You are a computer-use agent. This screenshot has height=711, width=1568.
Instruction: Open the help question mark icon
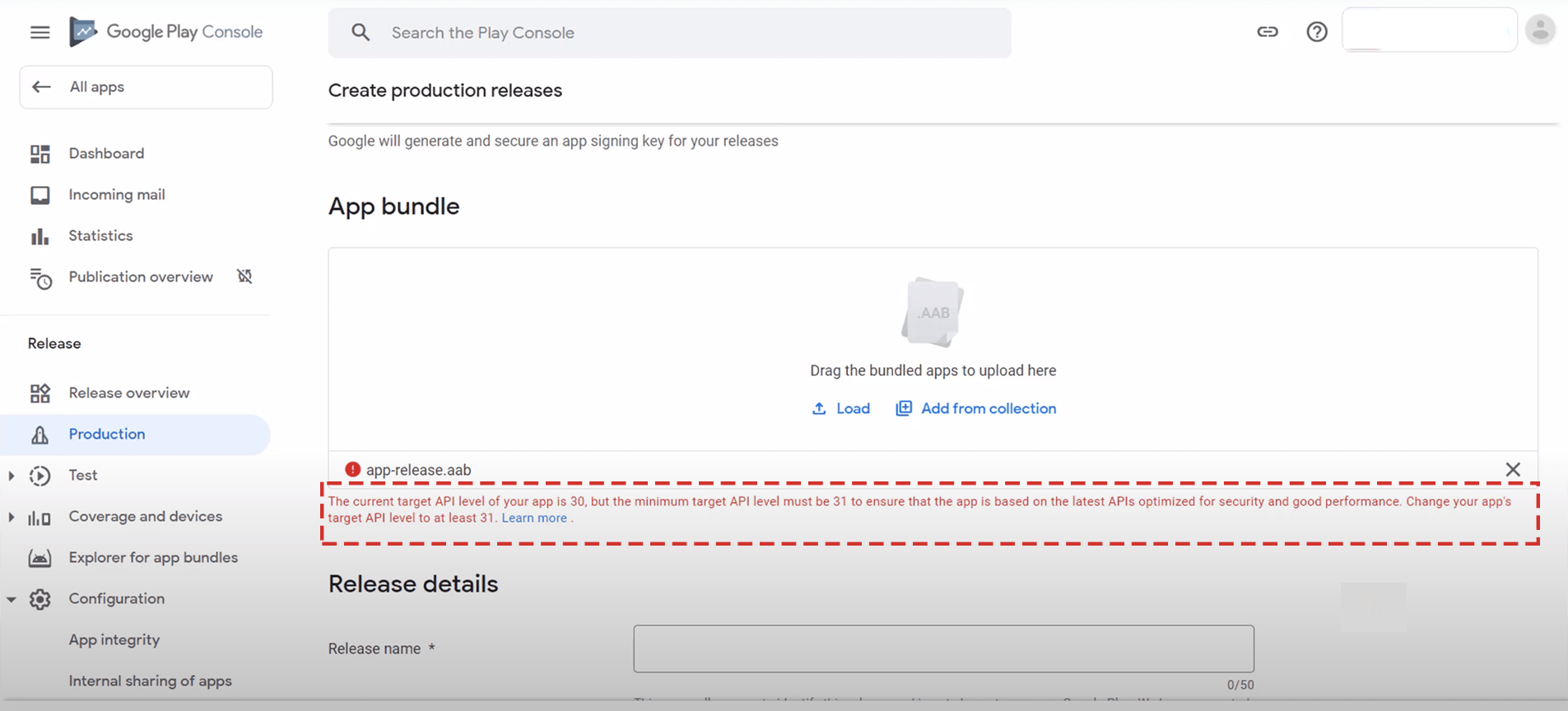1317,31
